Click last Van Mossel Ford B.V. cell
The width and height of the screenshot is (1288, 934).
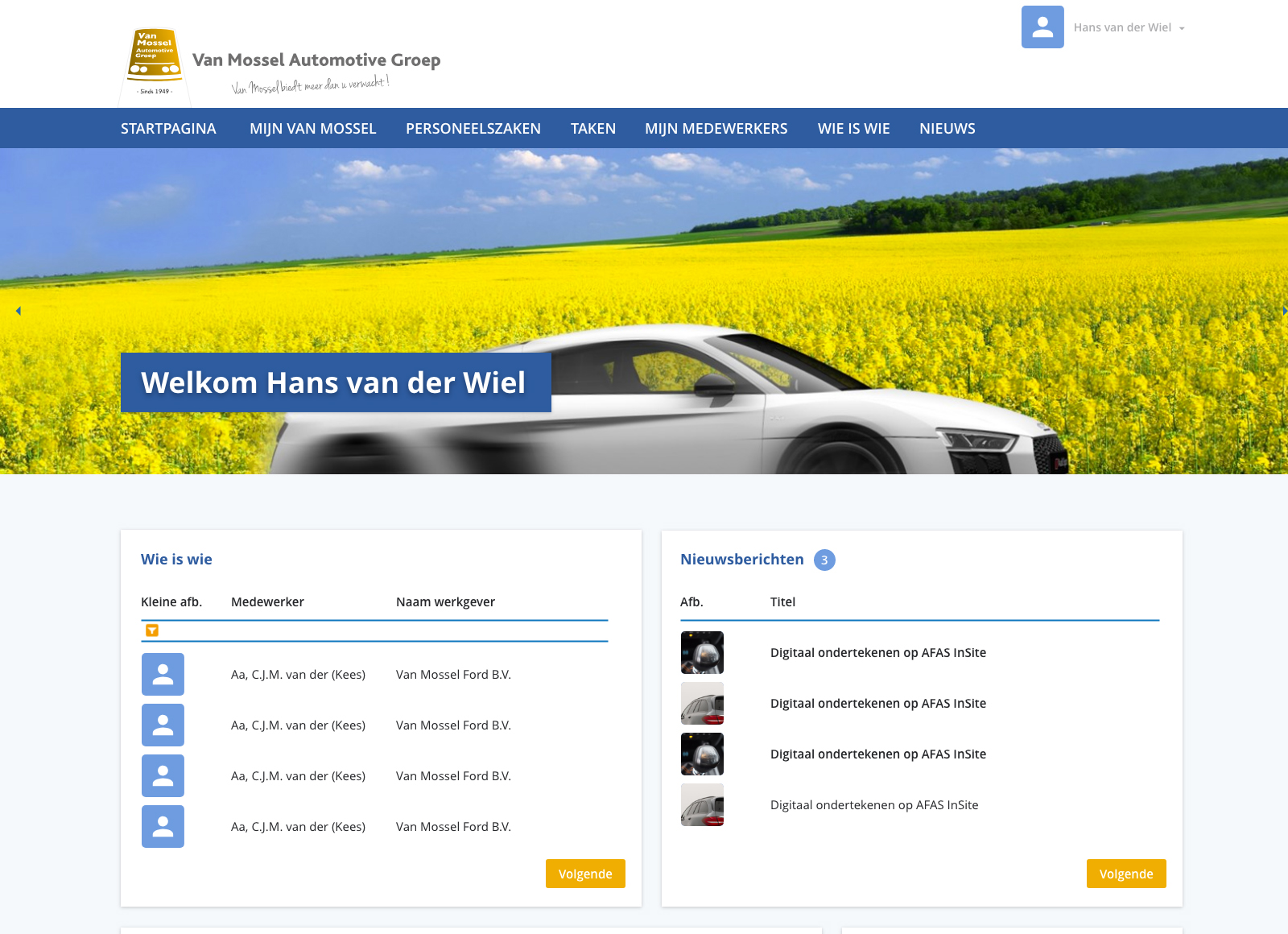point(453,827)
